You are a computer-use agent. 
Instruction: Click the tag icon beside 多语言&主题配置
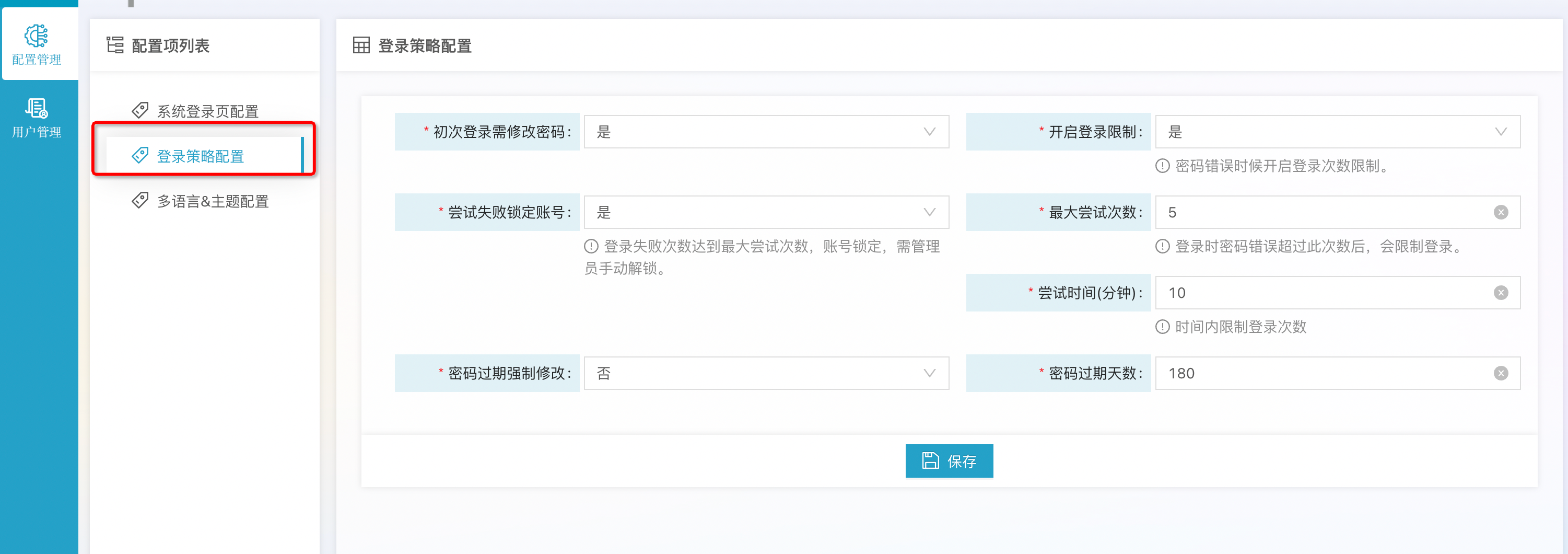140,200
